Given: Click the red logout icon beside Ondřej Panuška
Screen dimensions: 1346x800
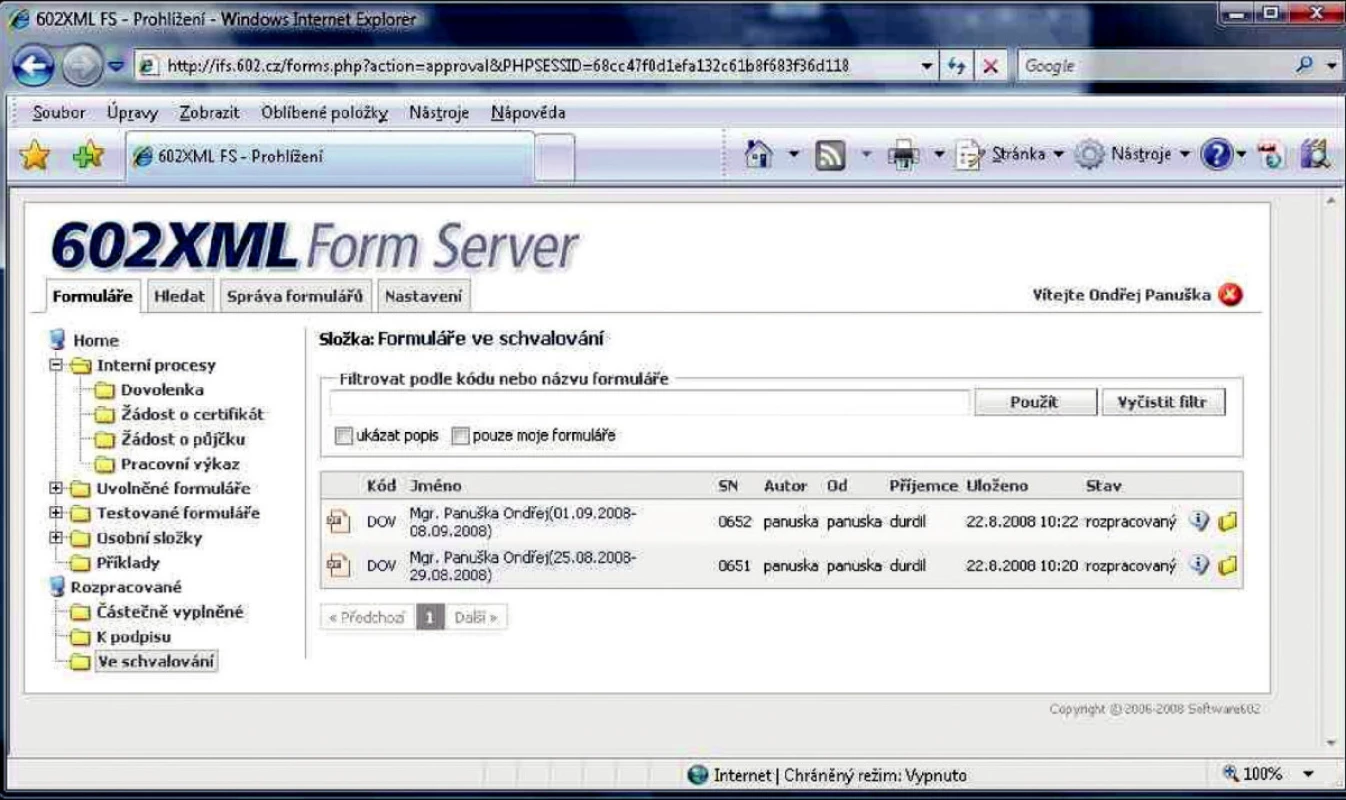Looking at the screenshot, I should point(1231,295).
